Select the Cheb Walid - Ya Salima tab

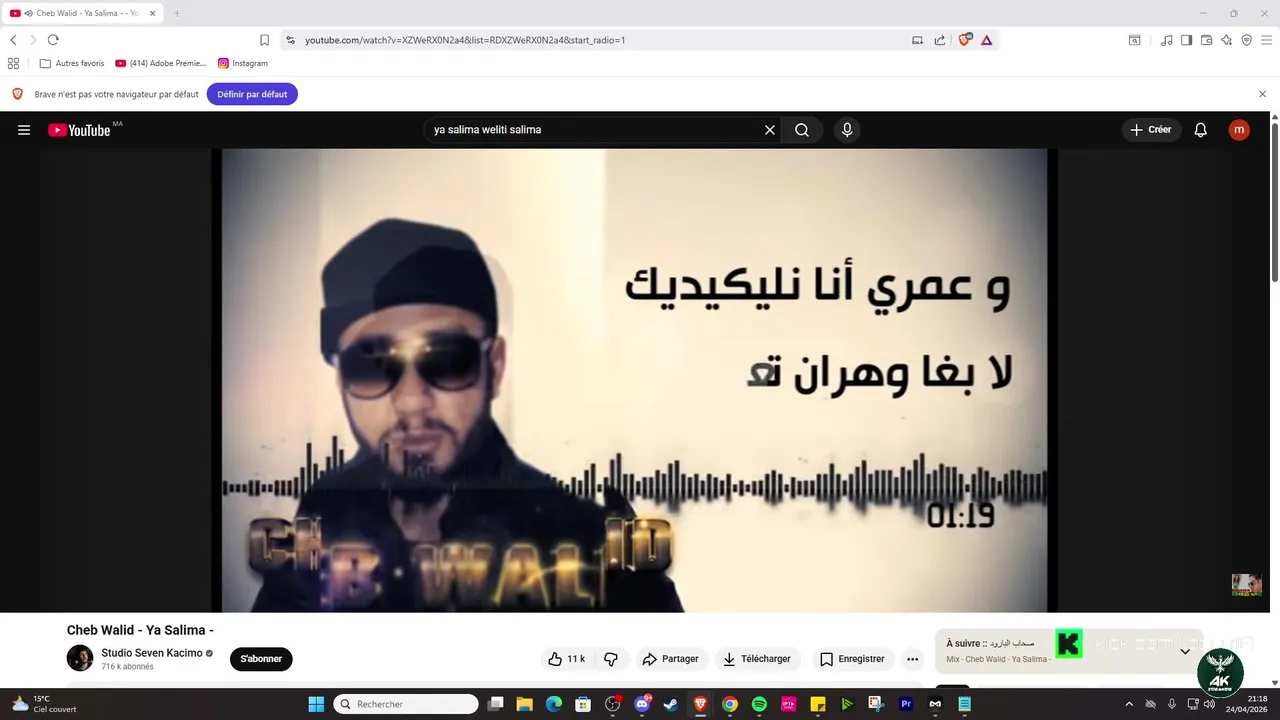pyautogui.click(x=83, y=13)
